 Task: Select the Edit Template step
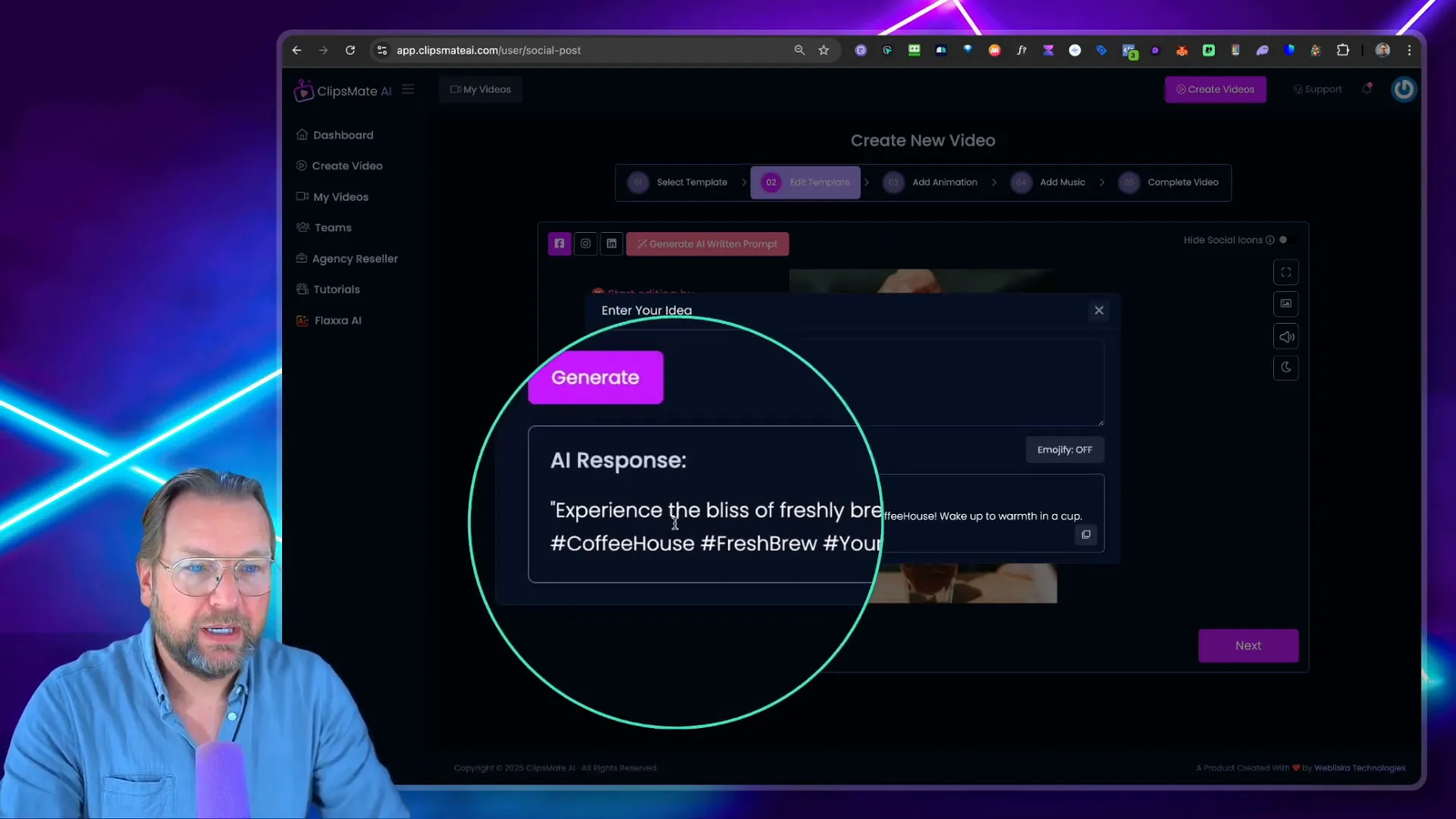click(x=805, y=182)
